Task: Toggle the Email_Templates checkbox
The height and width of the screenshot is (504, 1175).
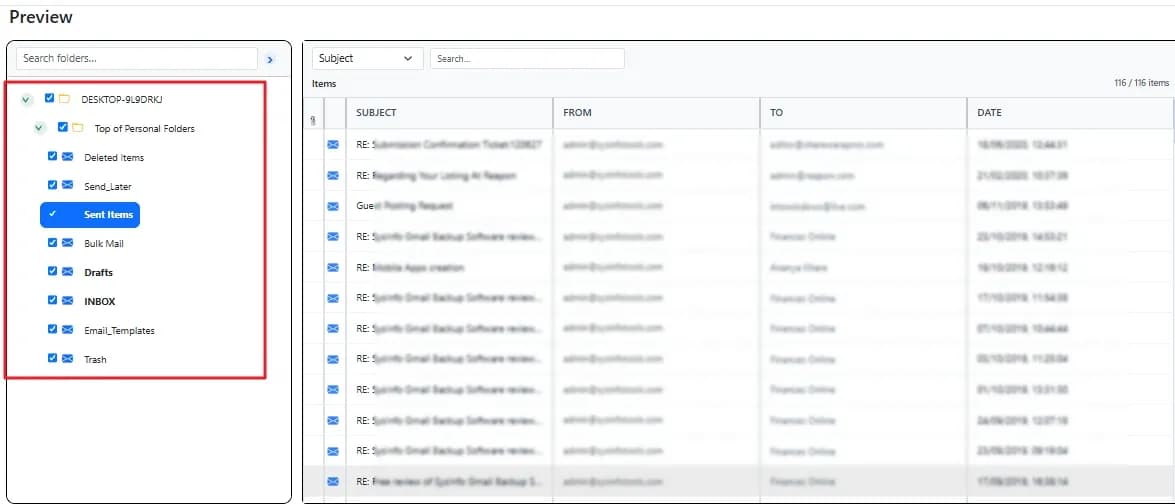Action: [x=52, y=330]
